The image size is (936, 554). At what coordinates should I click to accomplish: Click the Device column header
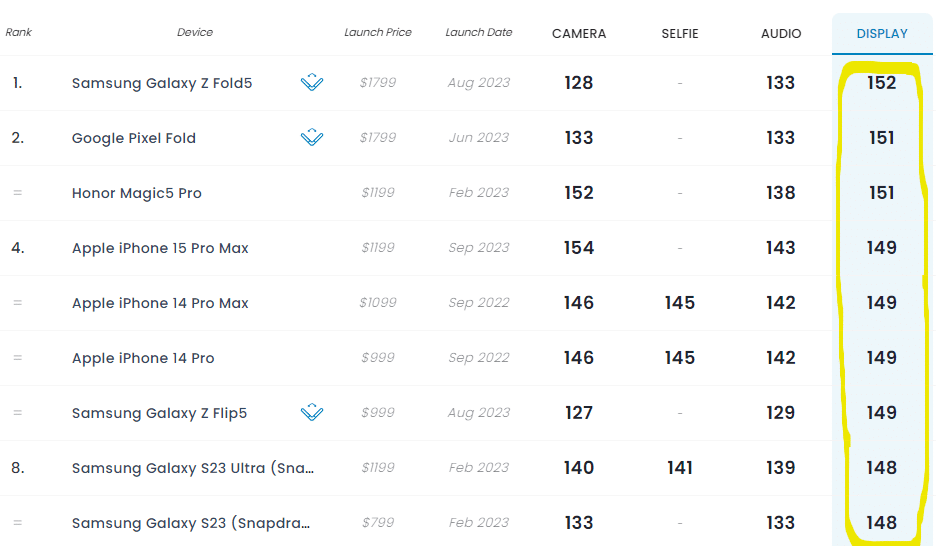pos(195,32)
